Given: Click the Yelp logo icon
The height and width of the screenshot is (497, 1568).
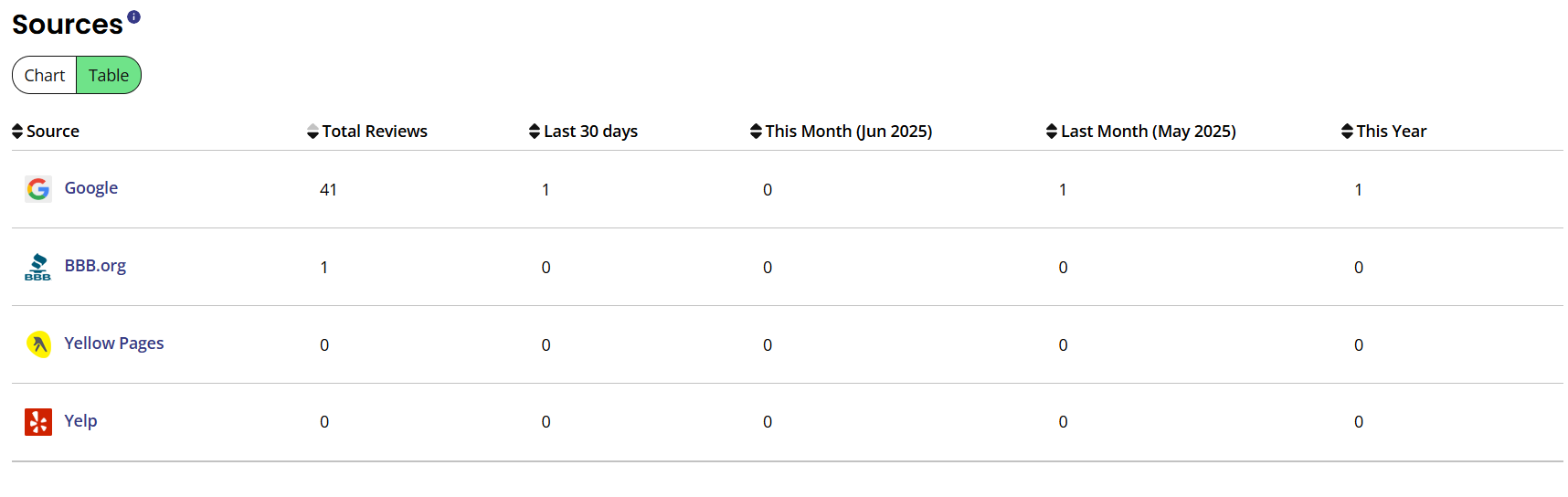Looking at the screenshot, I should click(38, 422).
